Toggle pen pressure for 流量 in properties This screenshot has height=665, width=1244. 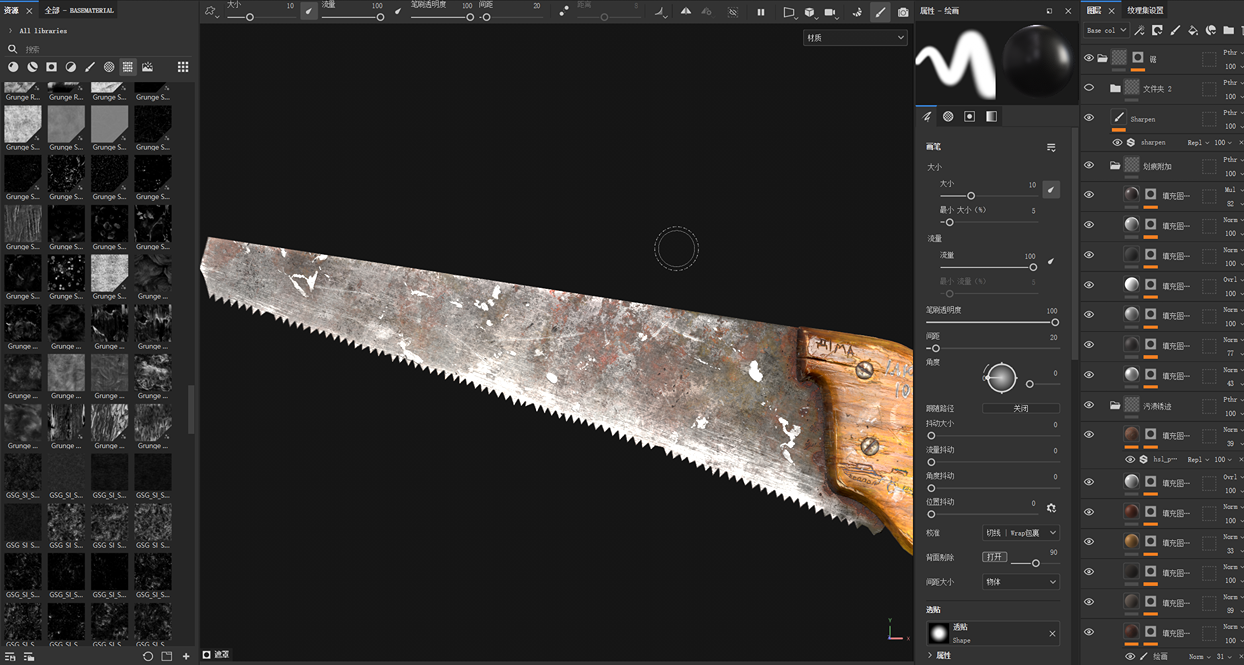1051,261
